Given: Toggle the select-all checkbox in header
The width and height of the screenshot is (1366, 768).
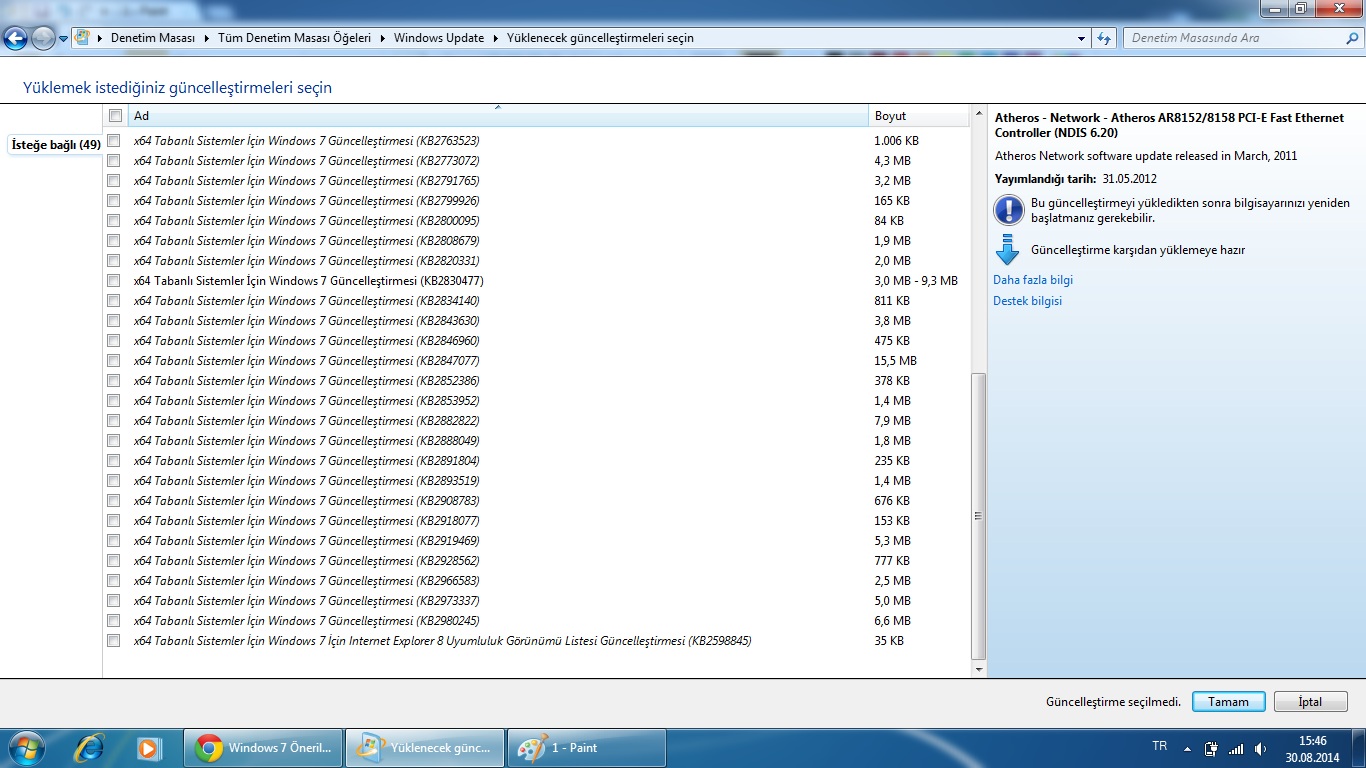Looking at the screenshot, I should 115,115.
